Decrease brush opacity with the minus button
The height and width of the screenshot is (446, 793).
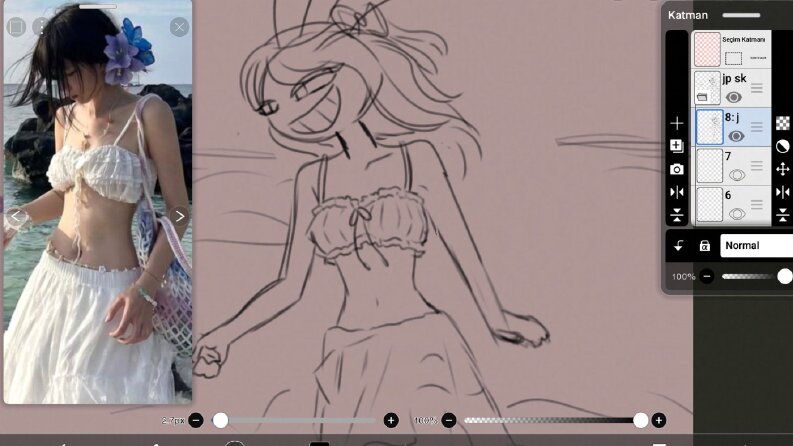[x=449, y=420]
